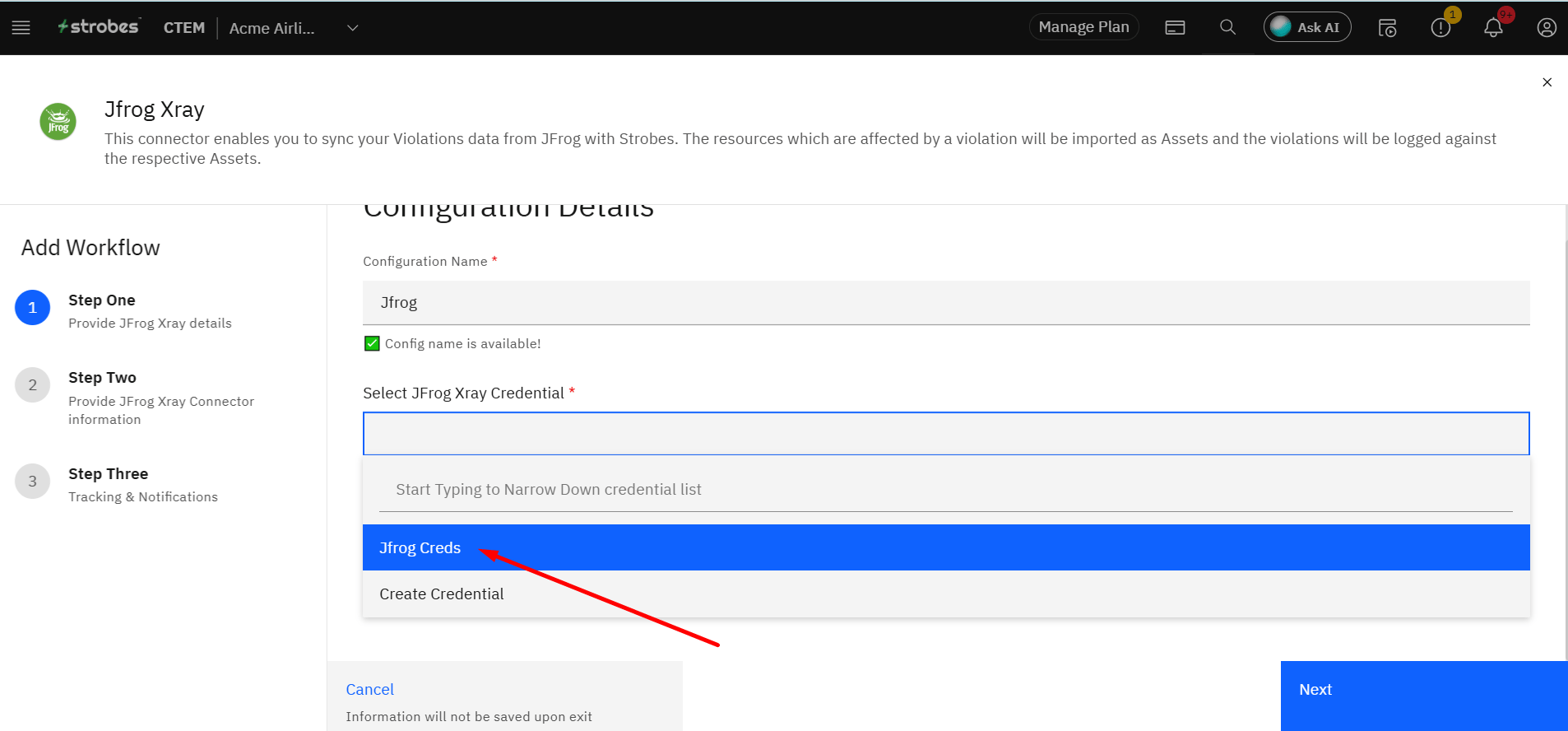Click the Add Workflow heading

click(x=90, y=248)
